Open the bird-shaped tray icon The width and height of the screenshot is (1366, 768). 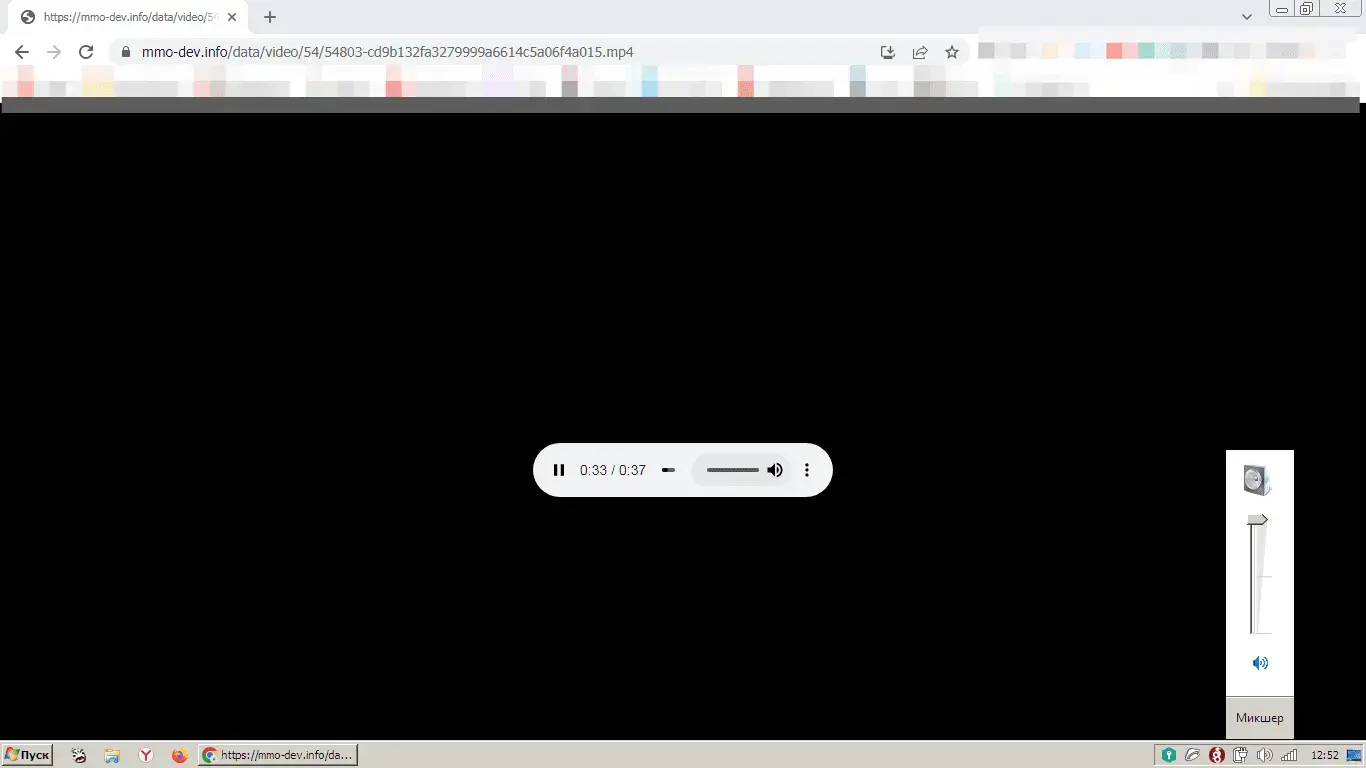point(1193,755)
